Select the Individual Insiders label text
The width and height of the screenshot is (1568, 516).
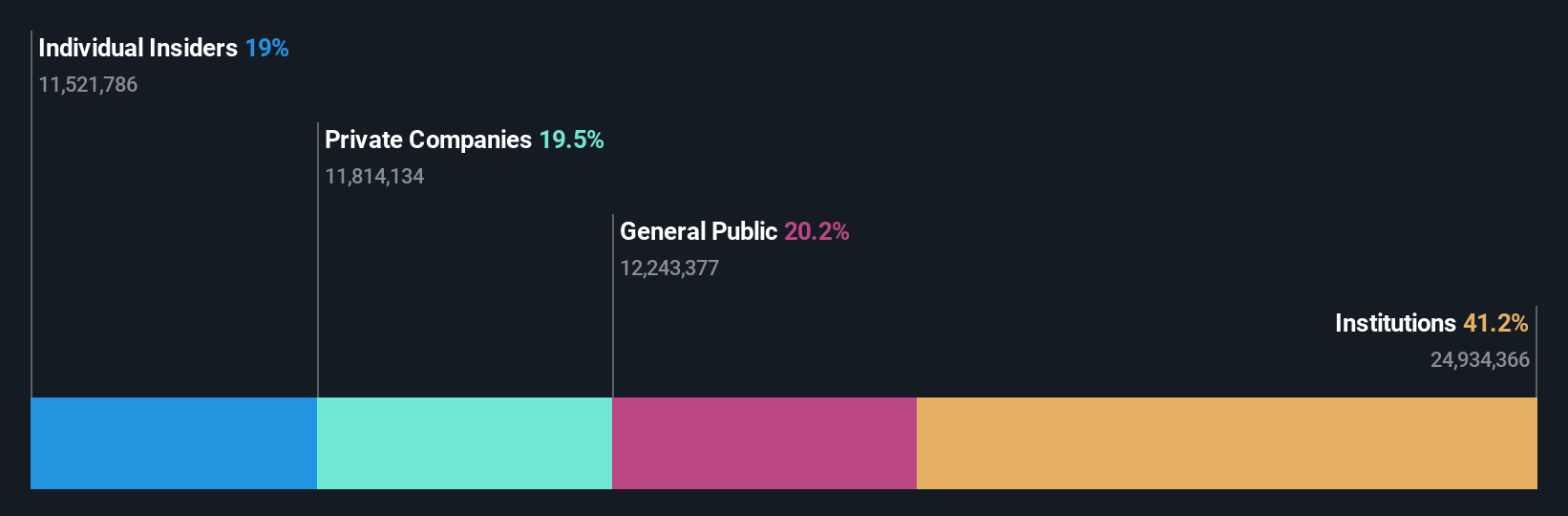[138, 48]
